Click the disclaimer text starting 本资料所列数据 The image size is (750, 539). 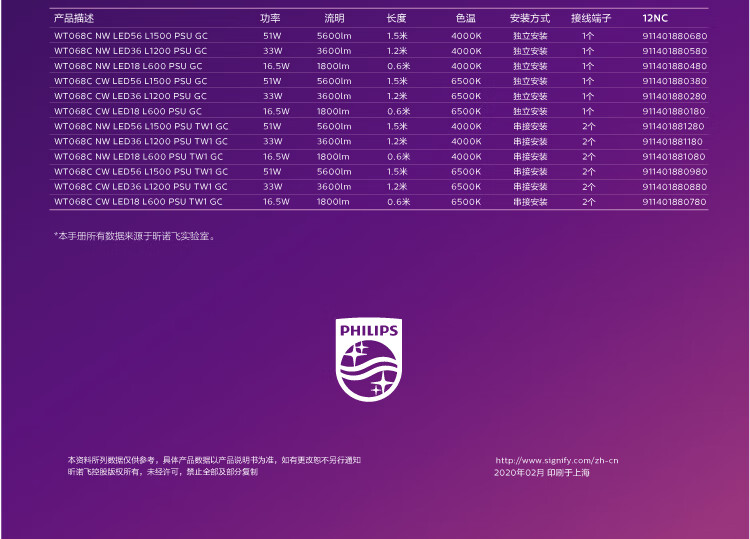coord(214,460)
